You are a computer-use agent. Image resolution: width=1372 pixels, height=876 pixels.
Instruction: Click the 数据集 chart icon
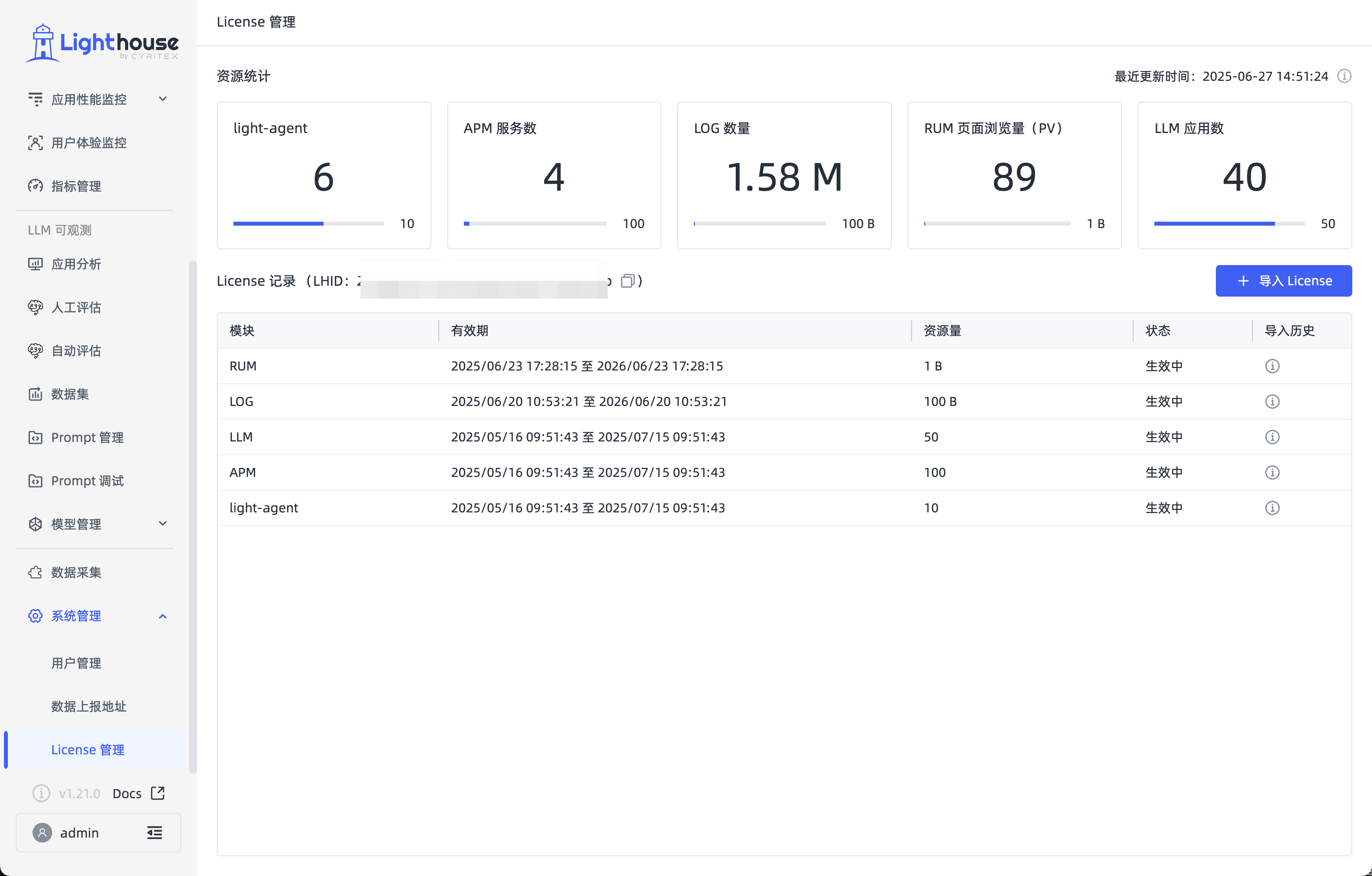(x=35, y=394)
